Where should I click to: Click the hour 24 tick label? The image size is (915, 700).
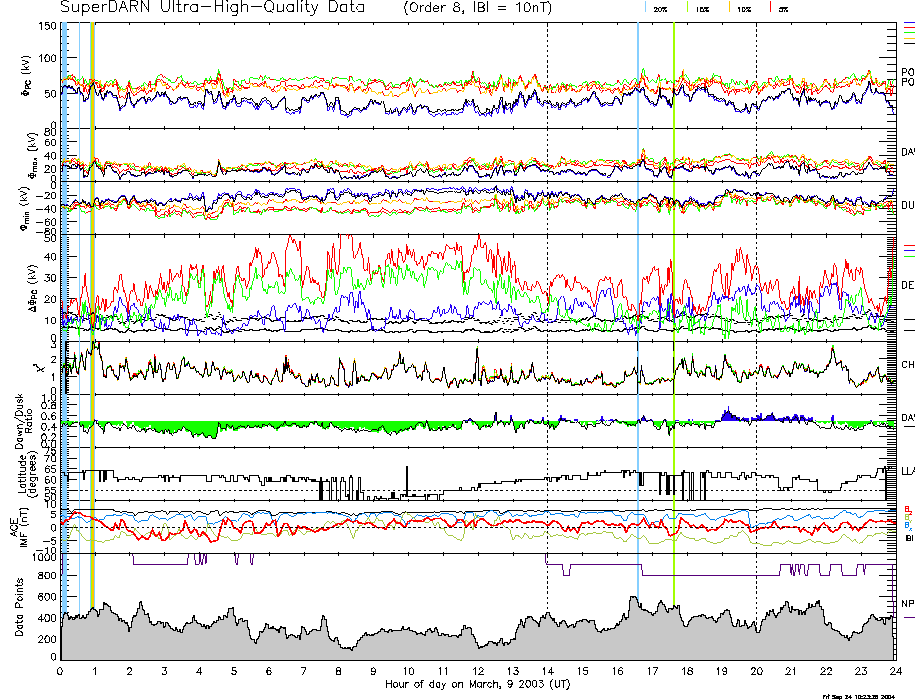895,672
